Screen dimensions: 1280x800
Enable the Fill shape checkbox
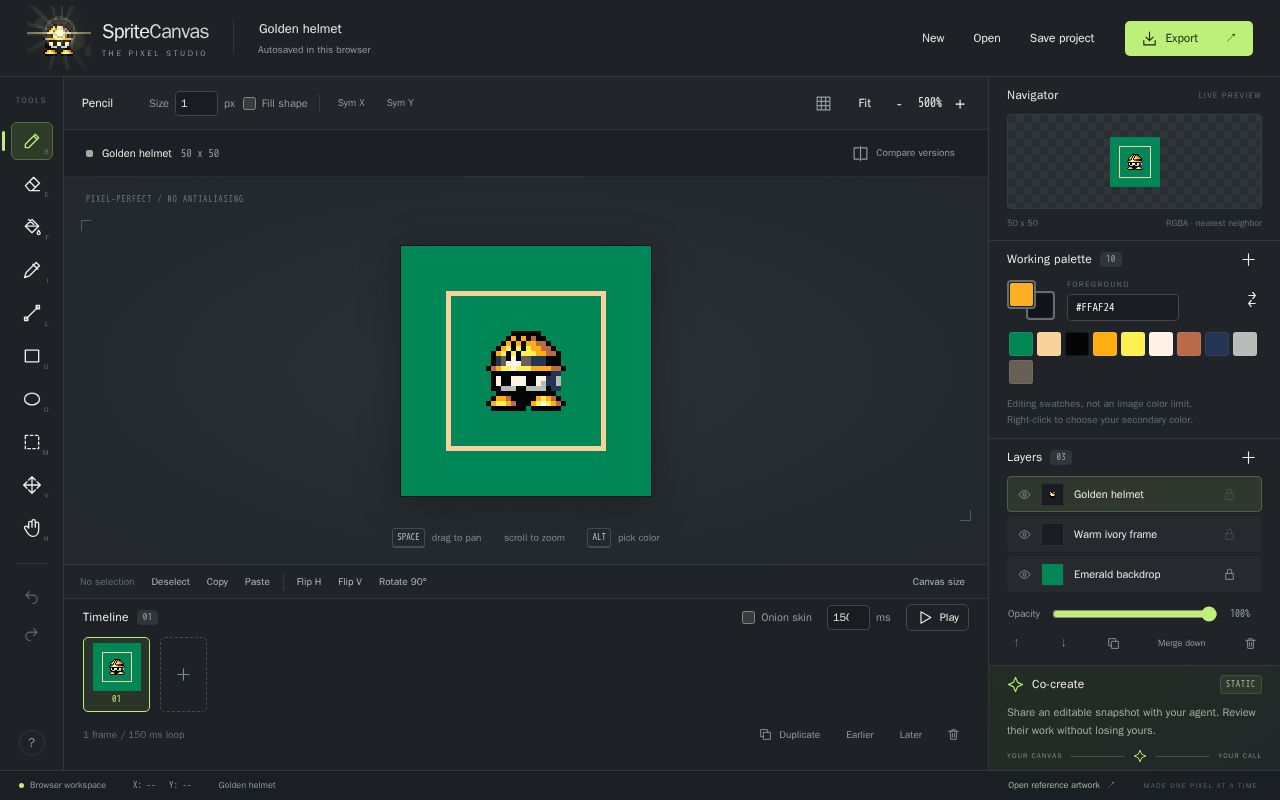(250, 103)
